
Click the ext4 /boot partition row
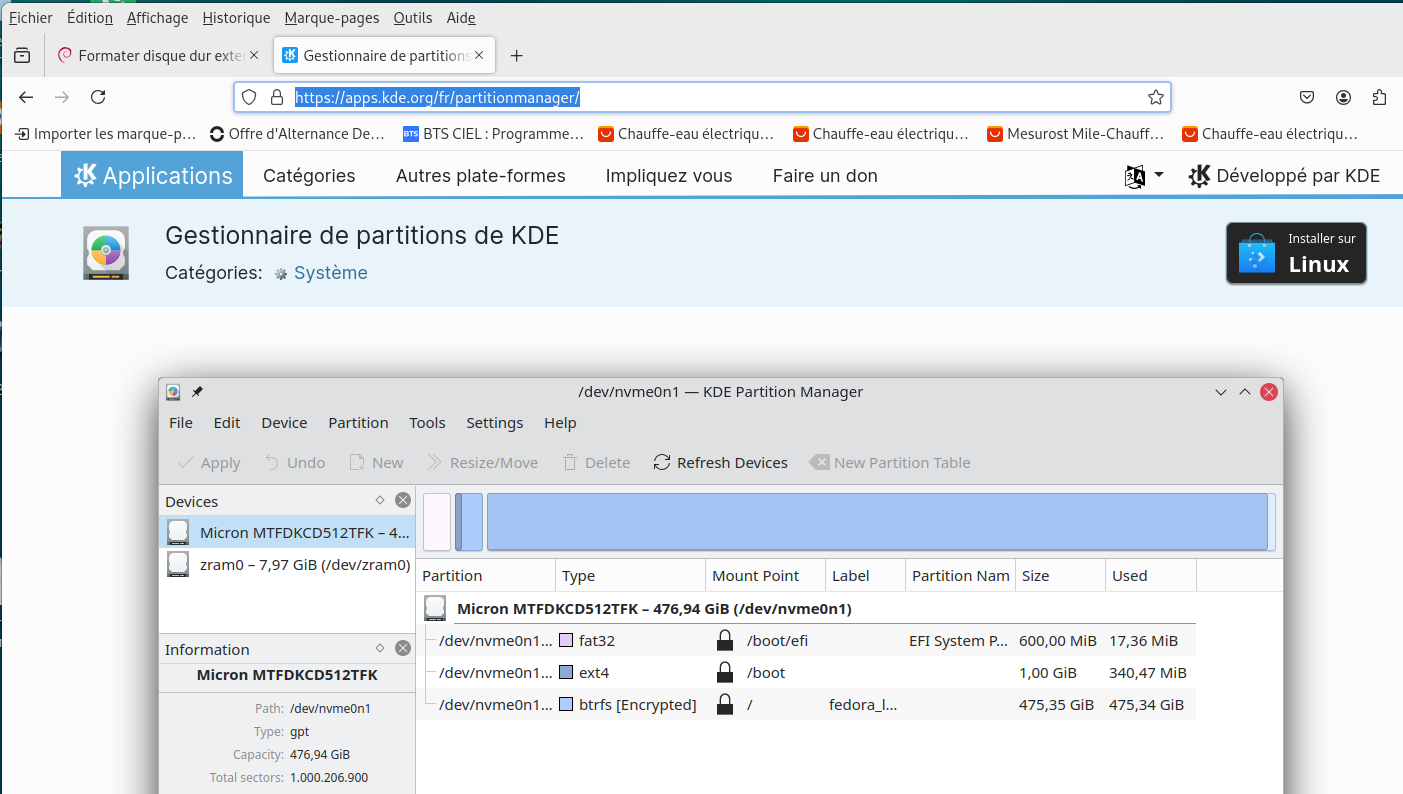(807, 672)
